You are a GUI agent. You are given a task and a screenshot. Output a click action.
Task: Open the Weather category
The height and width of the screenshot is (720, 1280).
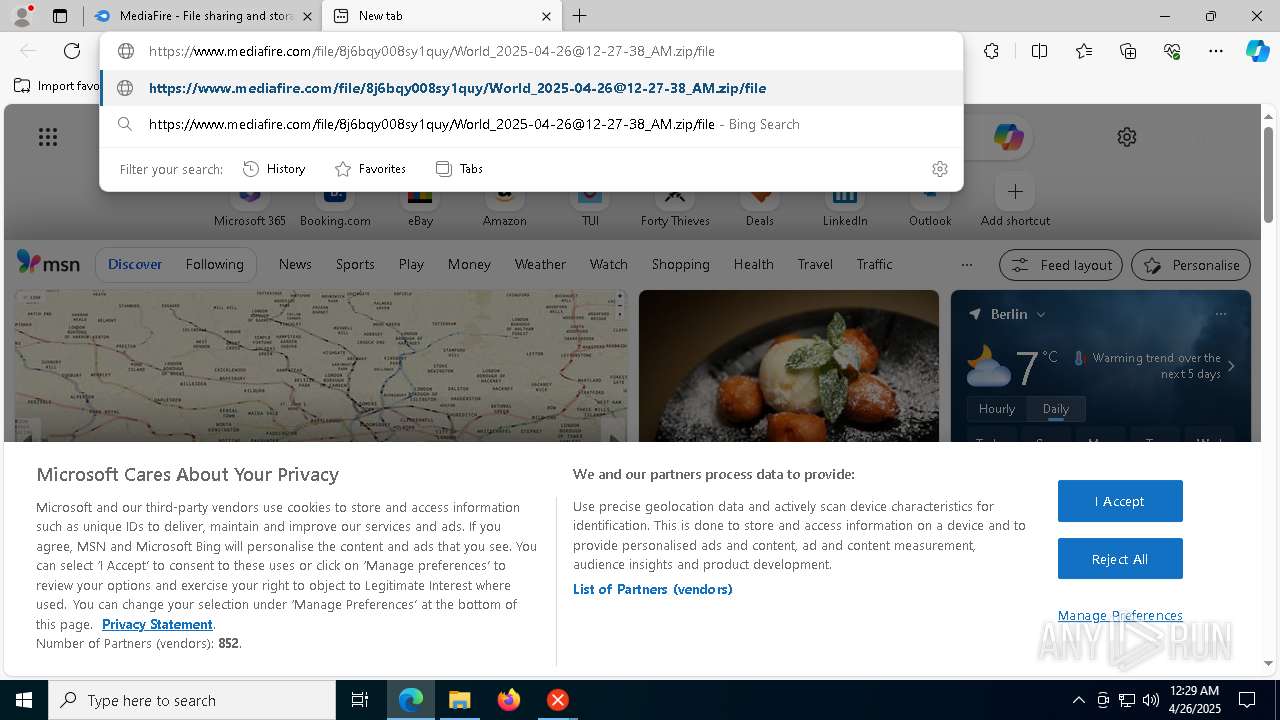540,264
